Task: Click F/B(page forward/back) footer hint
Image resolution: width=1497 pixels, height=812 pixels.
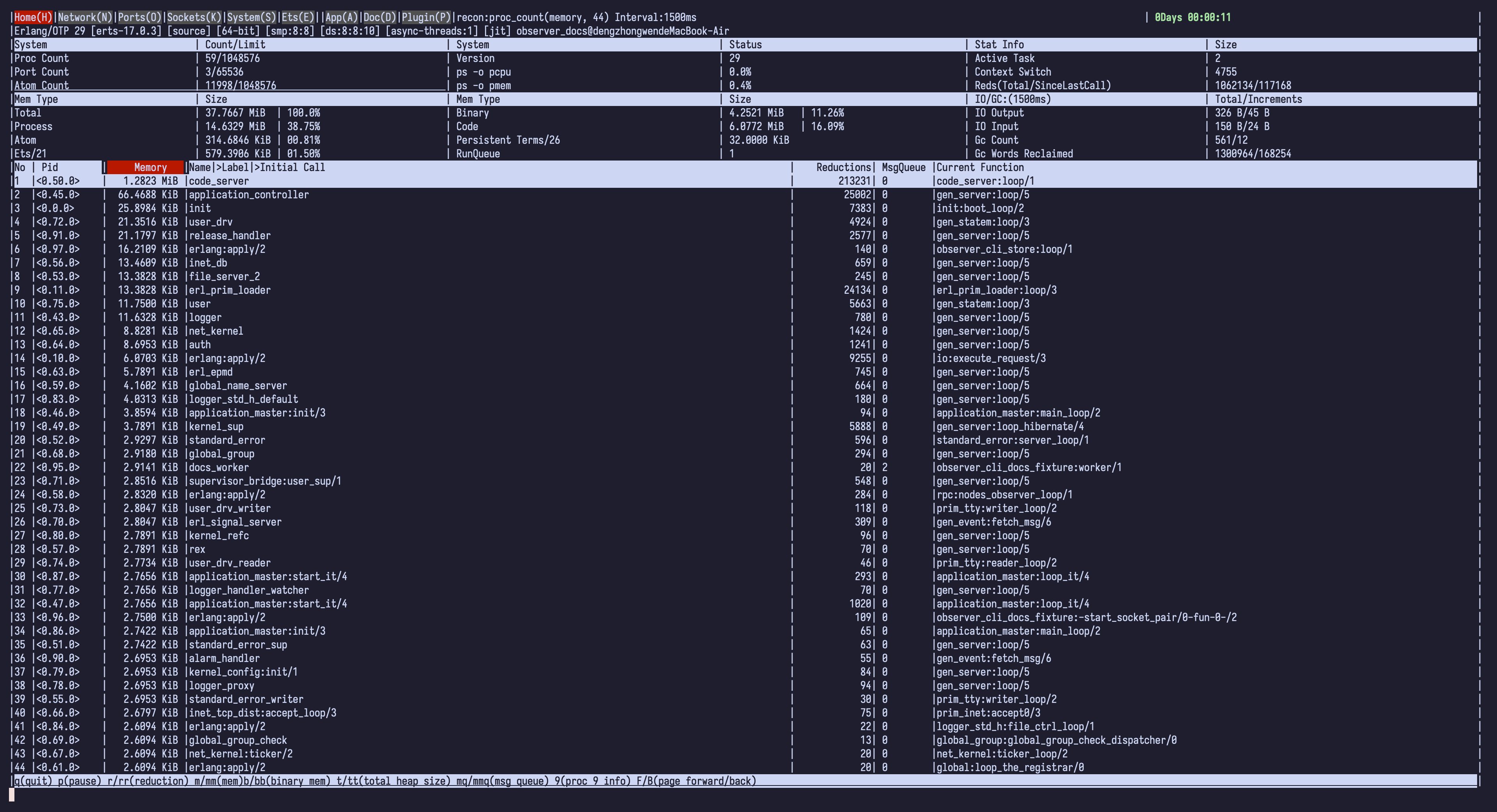Action: pyautogui.click(x=696, y=781)
